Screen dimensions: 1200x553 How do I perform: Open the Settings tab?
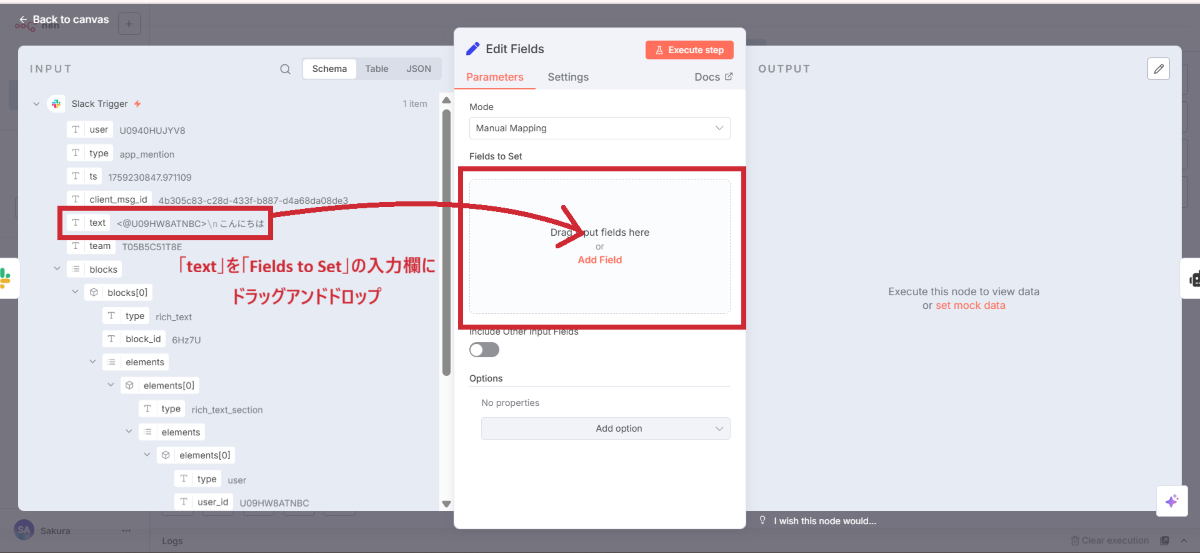click(x=568, y=77)
